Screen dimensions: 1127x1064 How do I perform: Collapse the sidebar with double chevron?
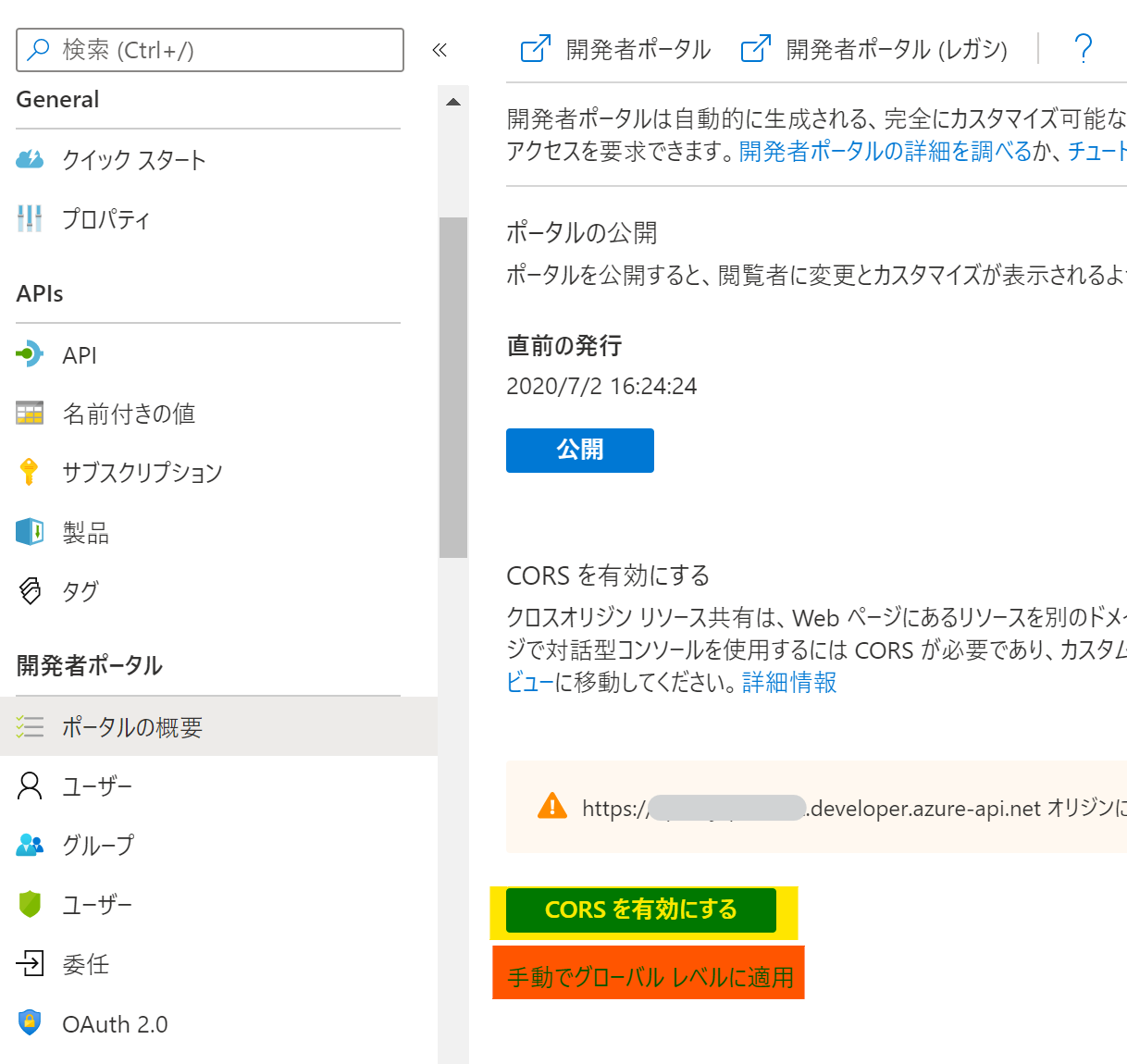tap(440, 50)
